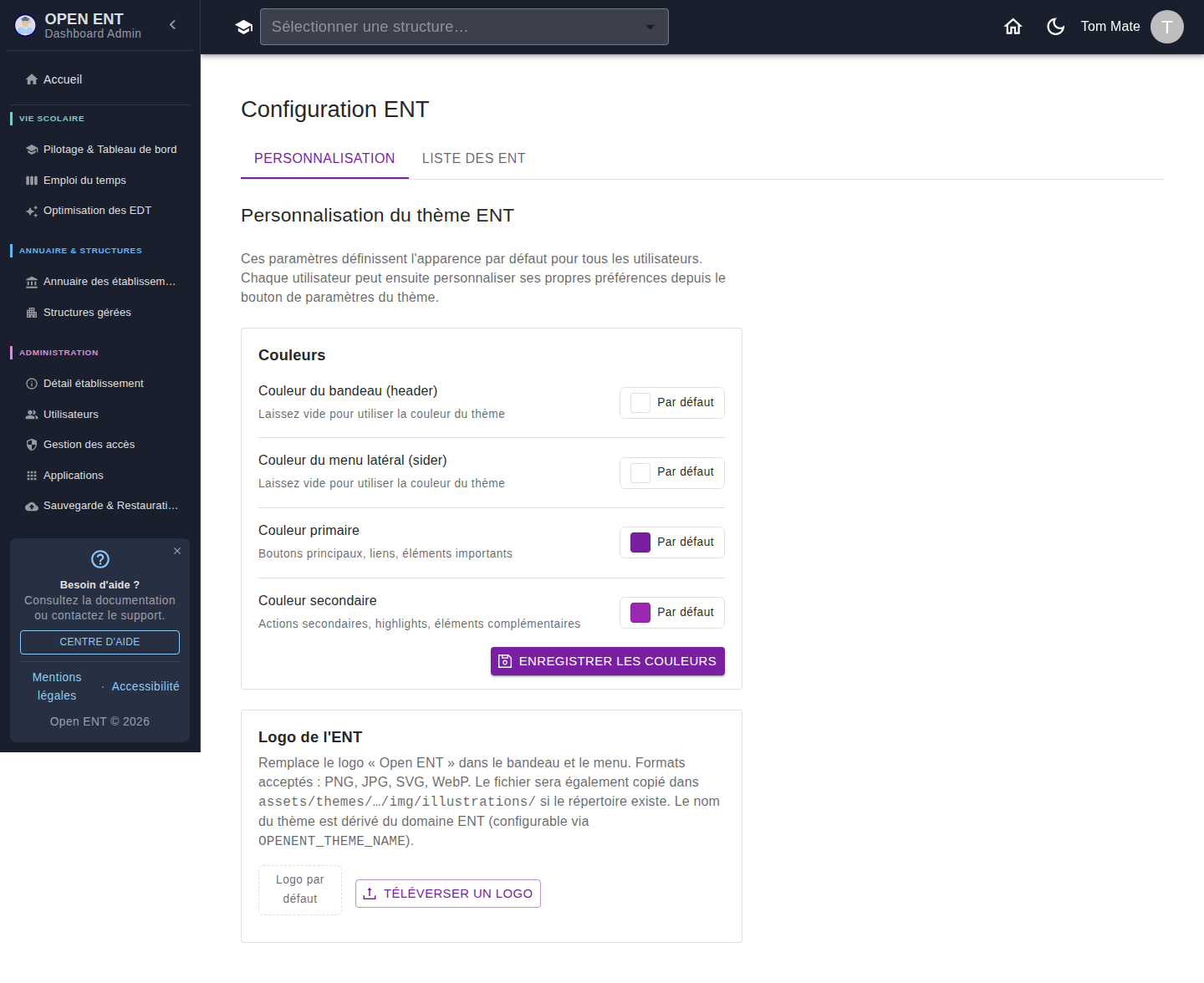Image resolution: width=1204 pixels, height=983 pixels.
Task: Switch to the LISTE DES ENT tab
Action: 473,159
